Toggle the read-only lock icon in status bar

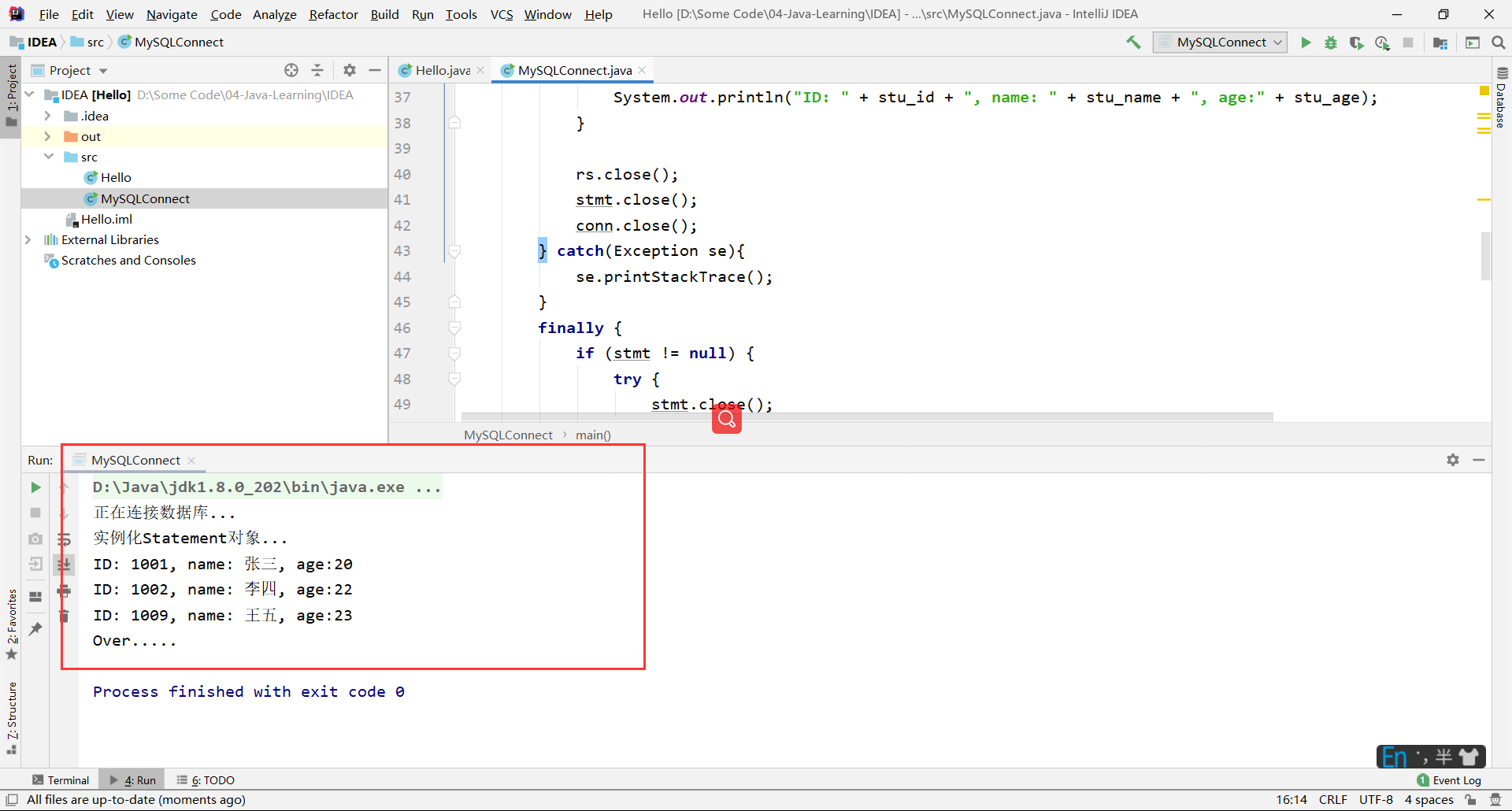[1470, 800]
